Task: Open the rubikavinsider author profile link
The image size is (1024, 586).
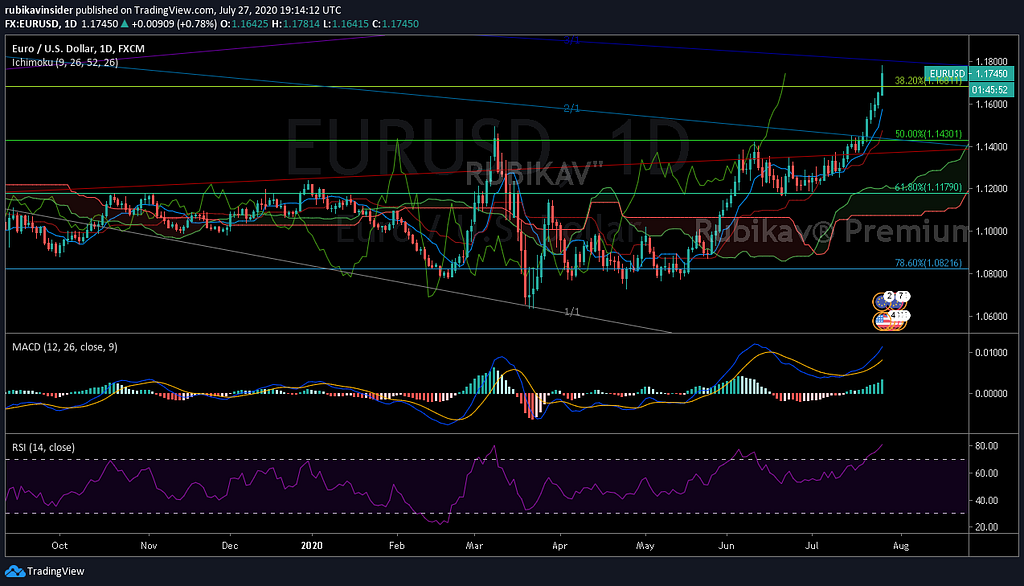Action: [39, 10]
